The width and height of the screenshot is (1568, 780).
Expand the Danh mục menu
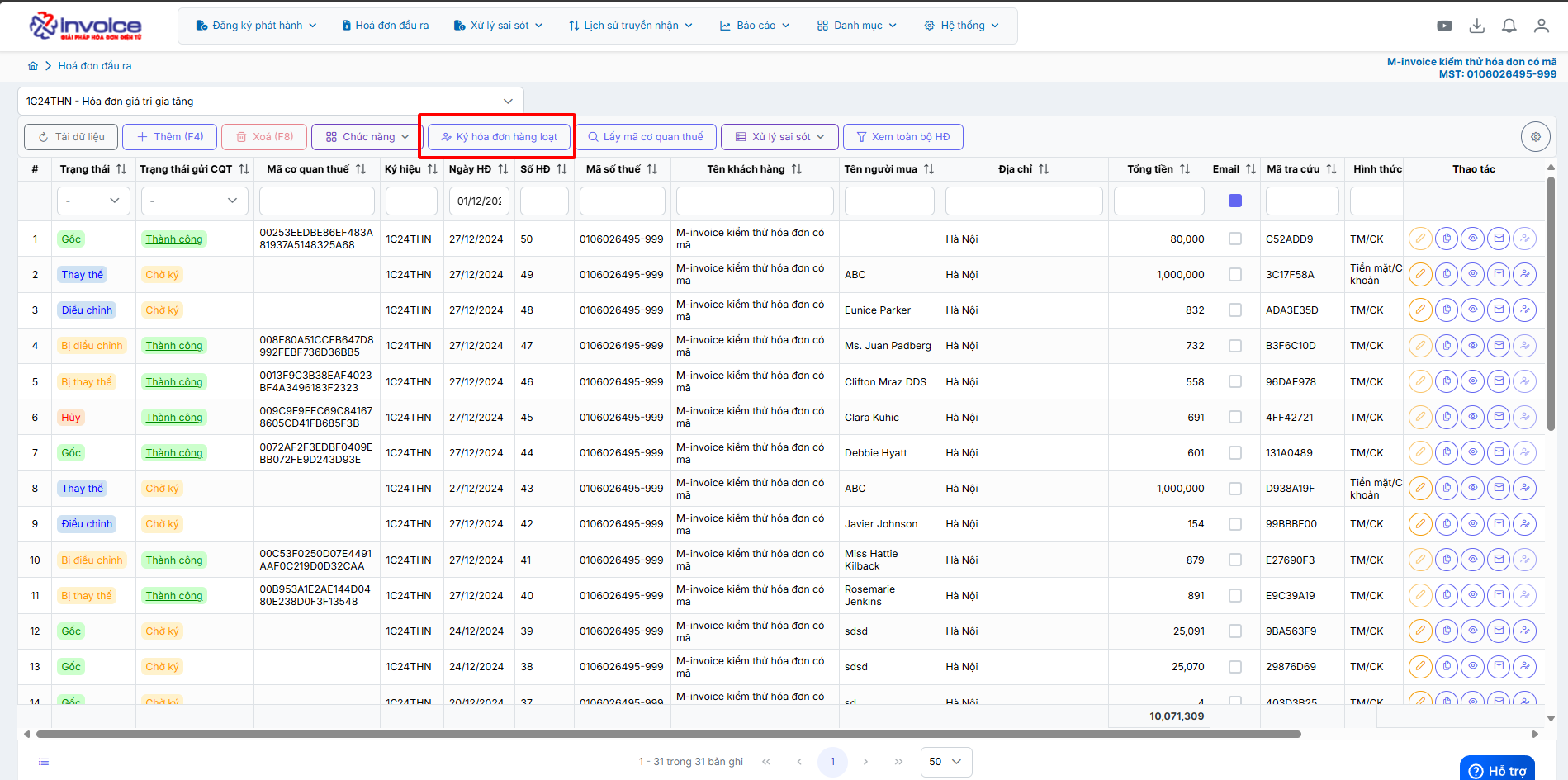[x=856, y=26]
